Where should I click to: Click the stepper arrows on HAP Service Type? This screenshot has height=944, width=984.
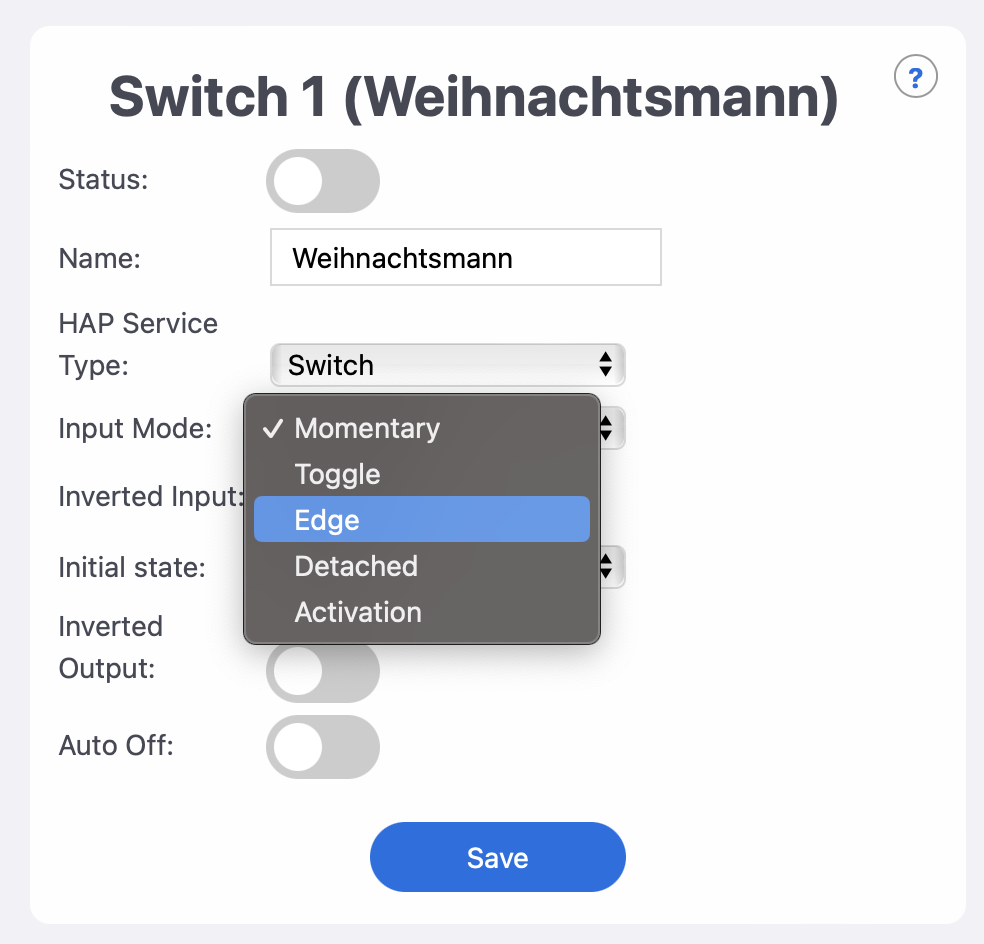point(604,365)
